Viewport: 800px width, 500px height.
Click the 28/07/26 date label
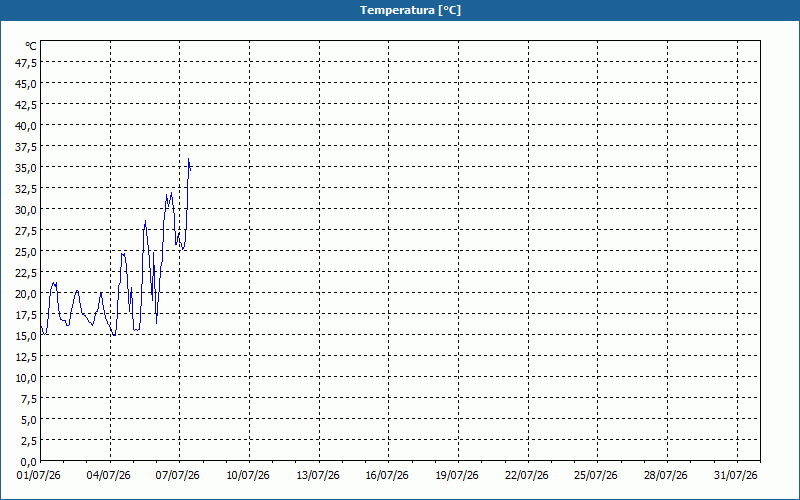pyautogui.click(x=666, y=476)
